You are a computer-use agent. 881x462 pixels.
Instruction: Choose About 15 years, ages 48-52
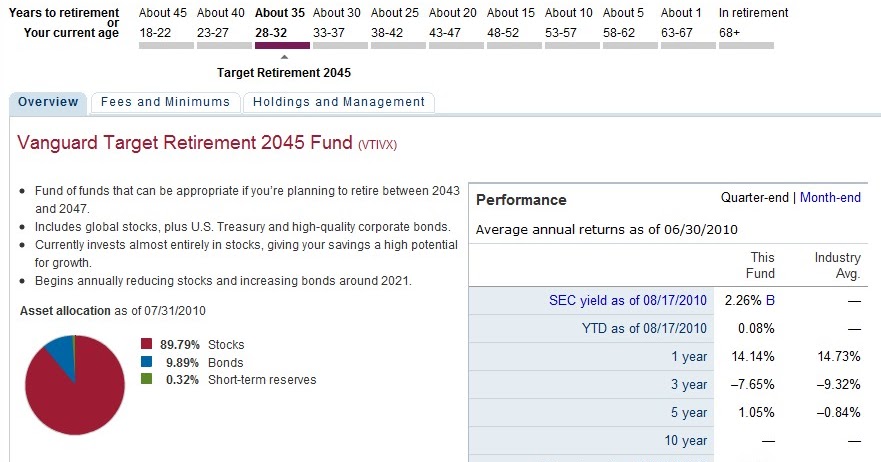point(514,26)
